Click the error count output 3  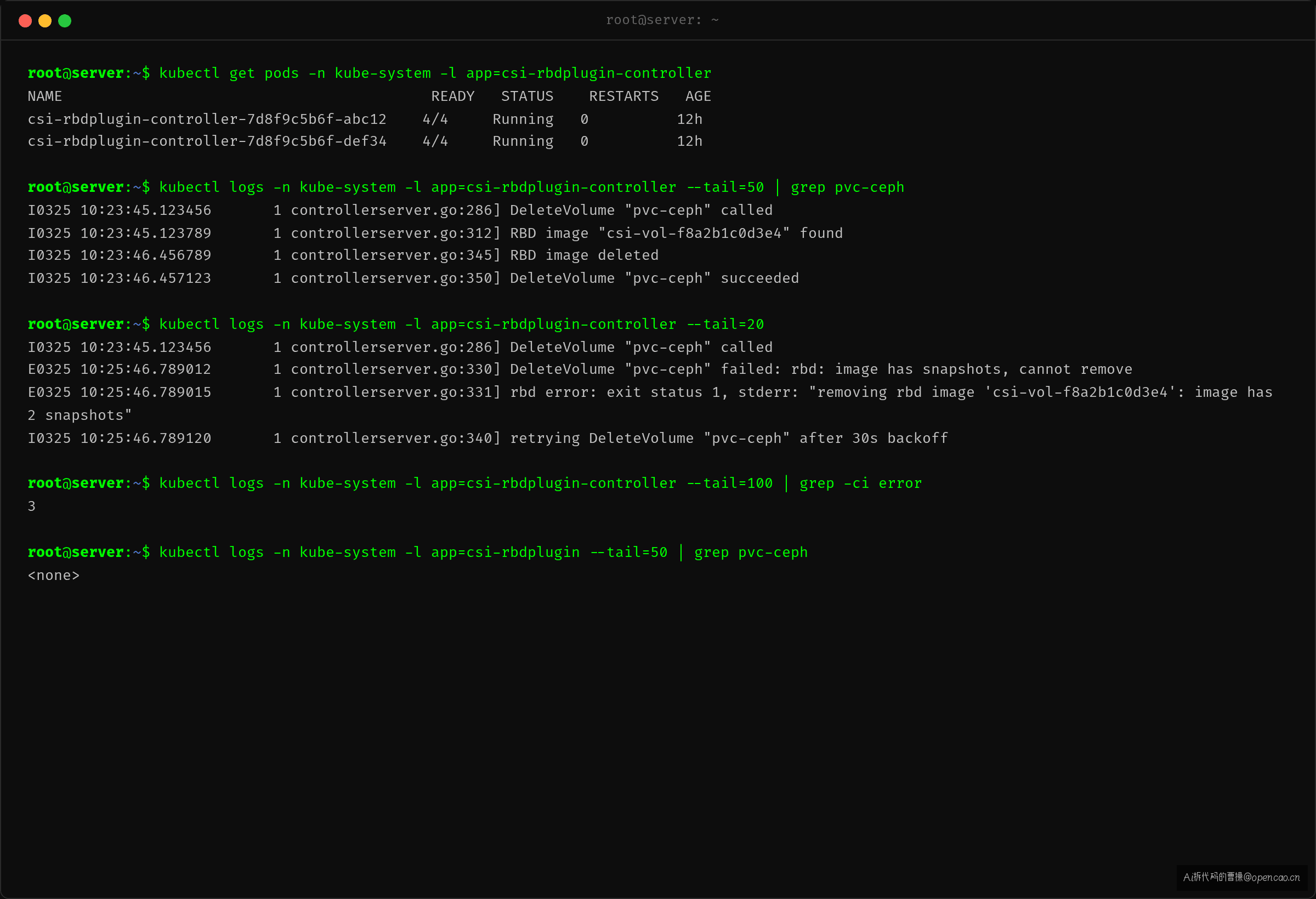click(x=32, y=507)
